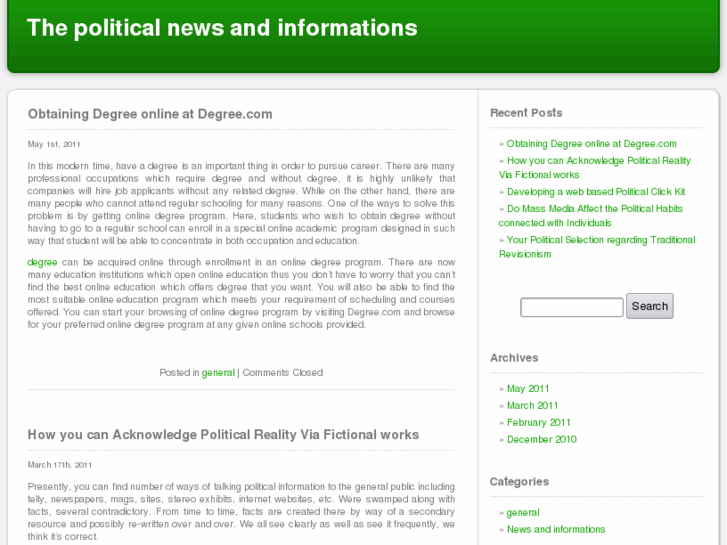Click the 'March 17th, 2011' post date
This screenshot has width=727, height=545.
[x=60, y=465]
